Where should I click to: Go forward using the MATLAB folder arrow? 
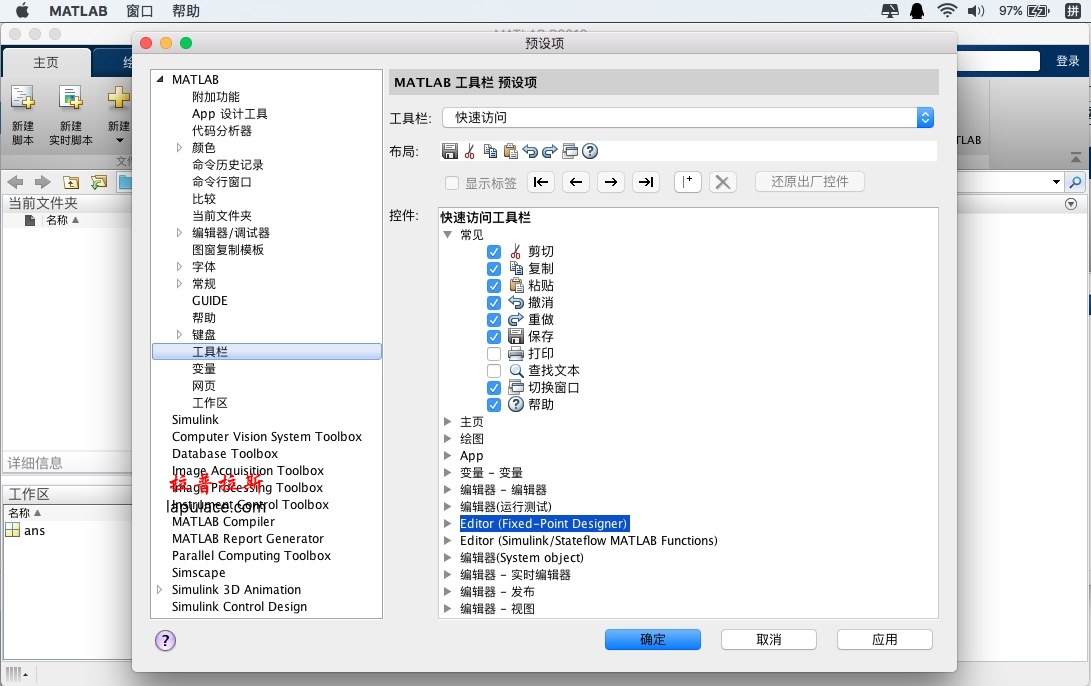[x=42, y=182]
